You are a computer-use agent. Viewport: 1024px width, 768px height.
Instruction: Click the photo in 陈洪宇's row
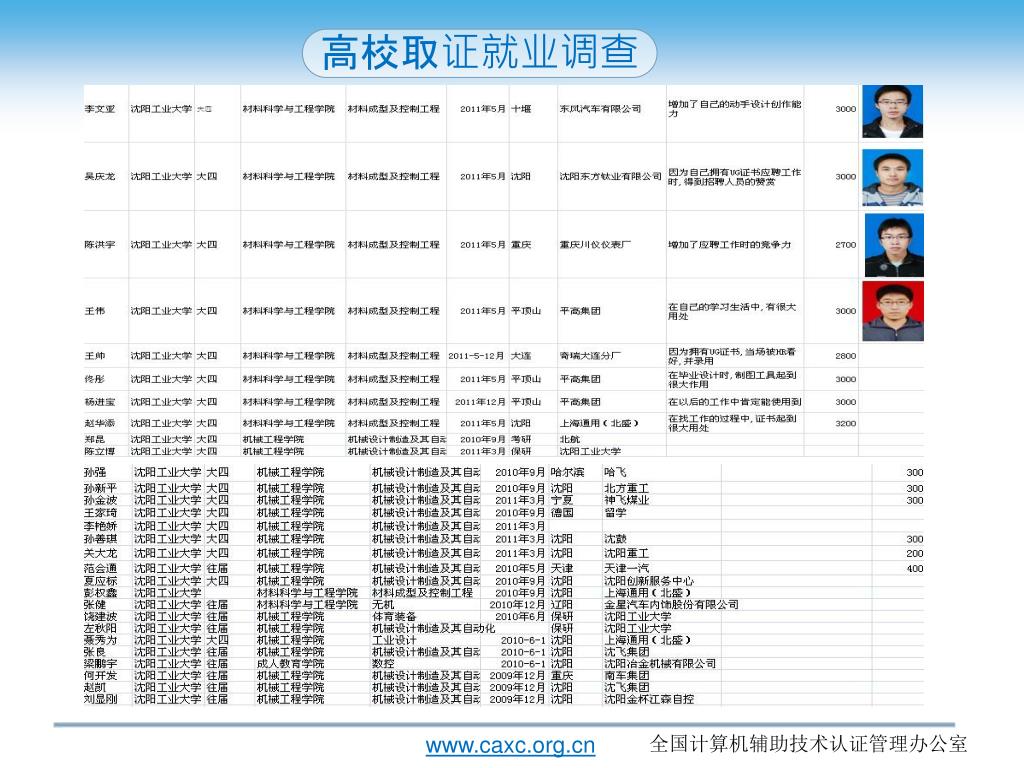[x=894, y=245]
